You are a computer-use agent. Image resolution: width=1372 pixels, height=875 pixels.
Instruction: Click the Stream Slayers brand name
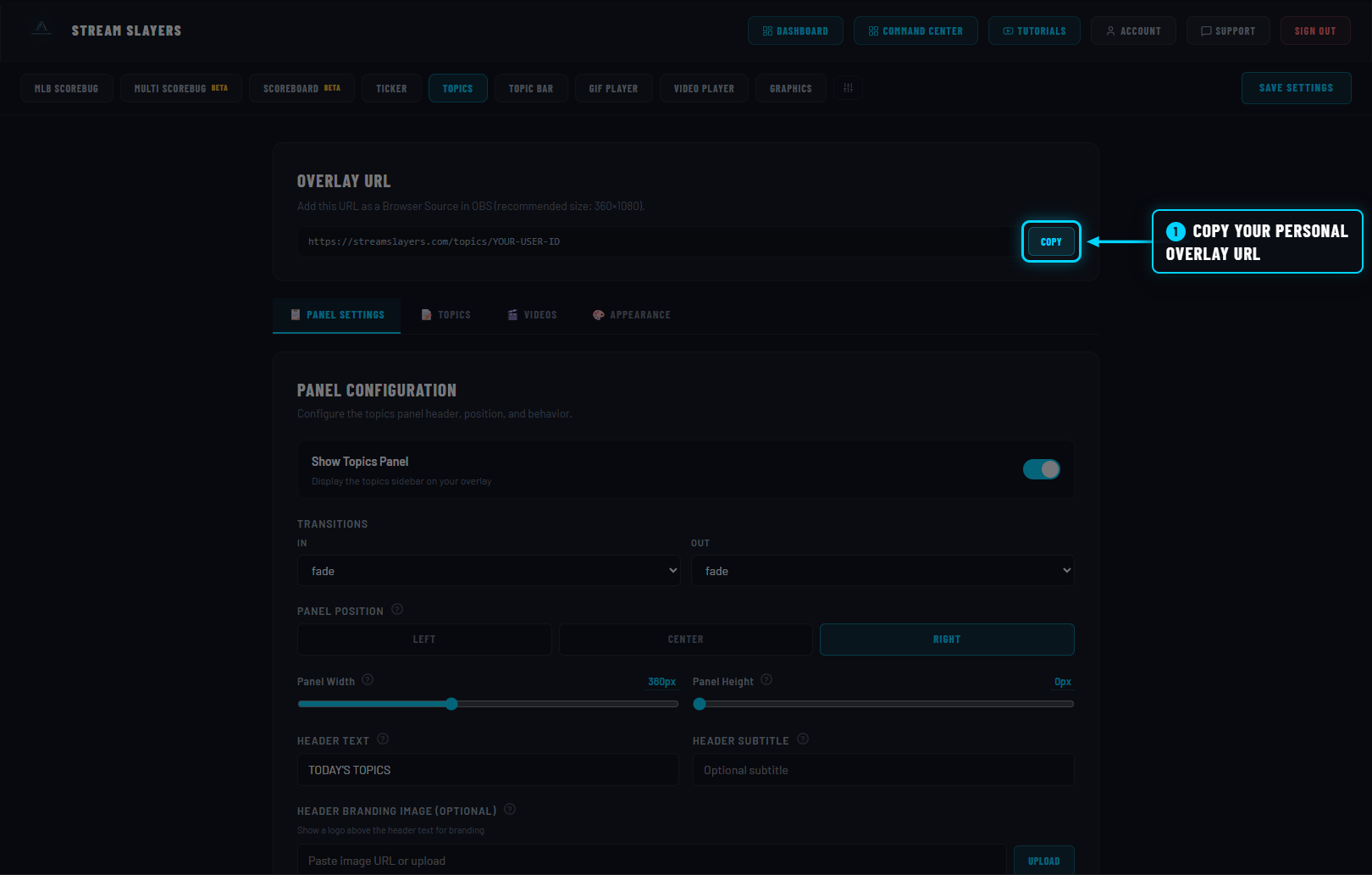coord(126,30)
